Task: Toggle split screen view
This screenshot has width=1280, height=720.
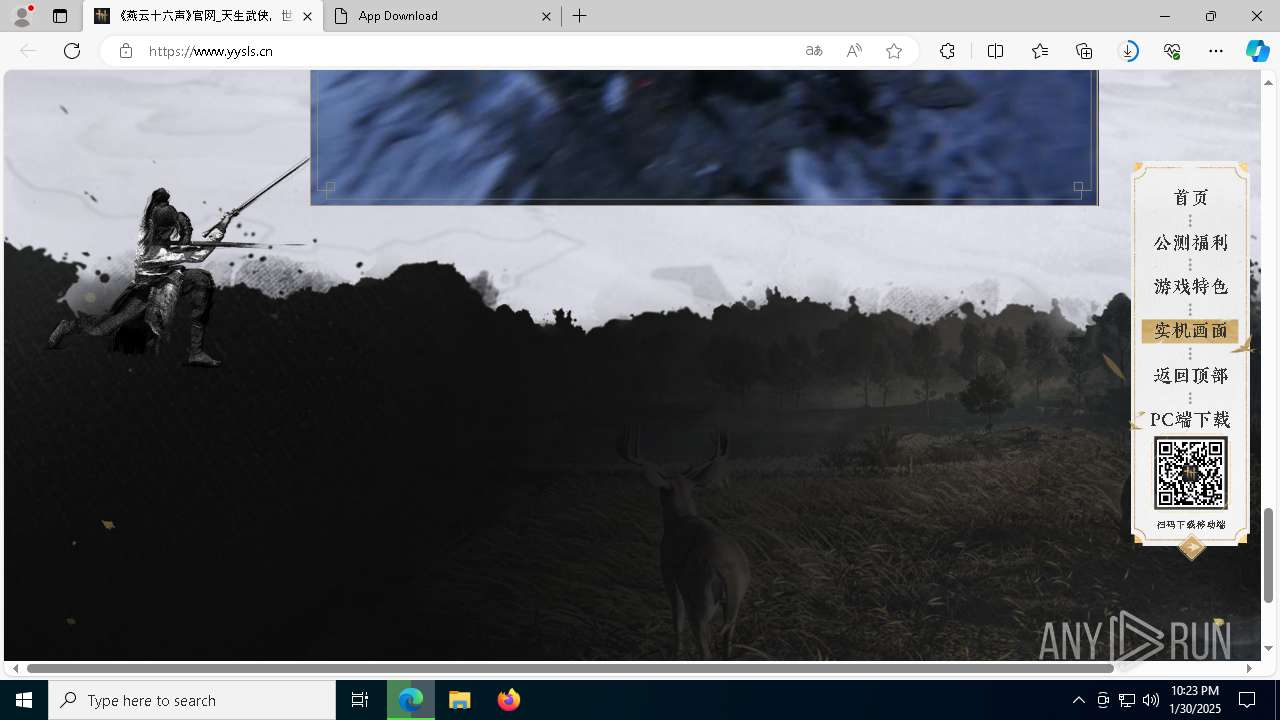Action: [x=995, y=51]
